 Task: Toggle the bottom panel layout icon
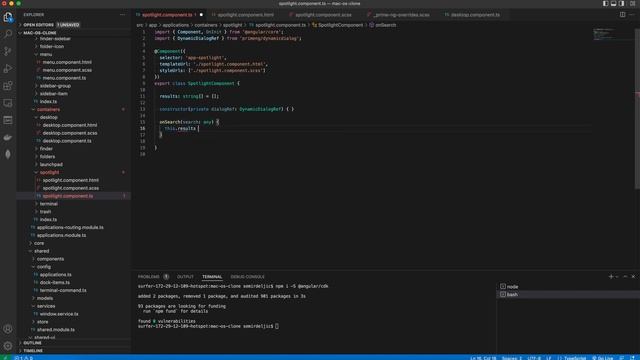tap(613, 3)
